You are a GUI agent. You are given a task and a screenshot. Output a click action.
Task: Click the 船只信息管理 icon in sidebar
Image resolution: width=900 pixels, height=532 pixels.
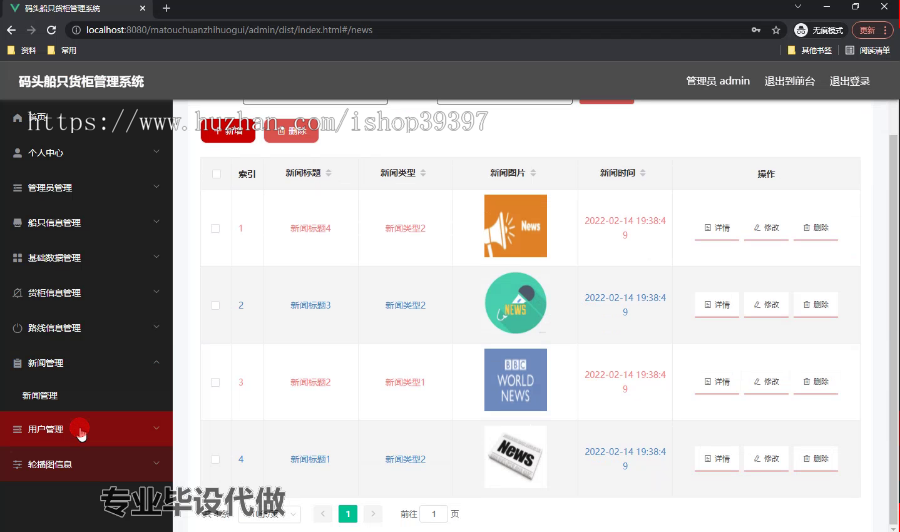point(17,223)
